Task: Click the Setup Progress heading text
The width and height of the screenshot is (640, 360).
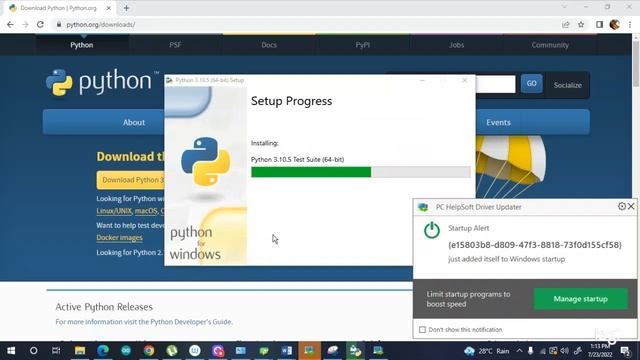Action: [x=291, y=101]
